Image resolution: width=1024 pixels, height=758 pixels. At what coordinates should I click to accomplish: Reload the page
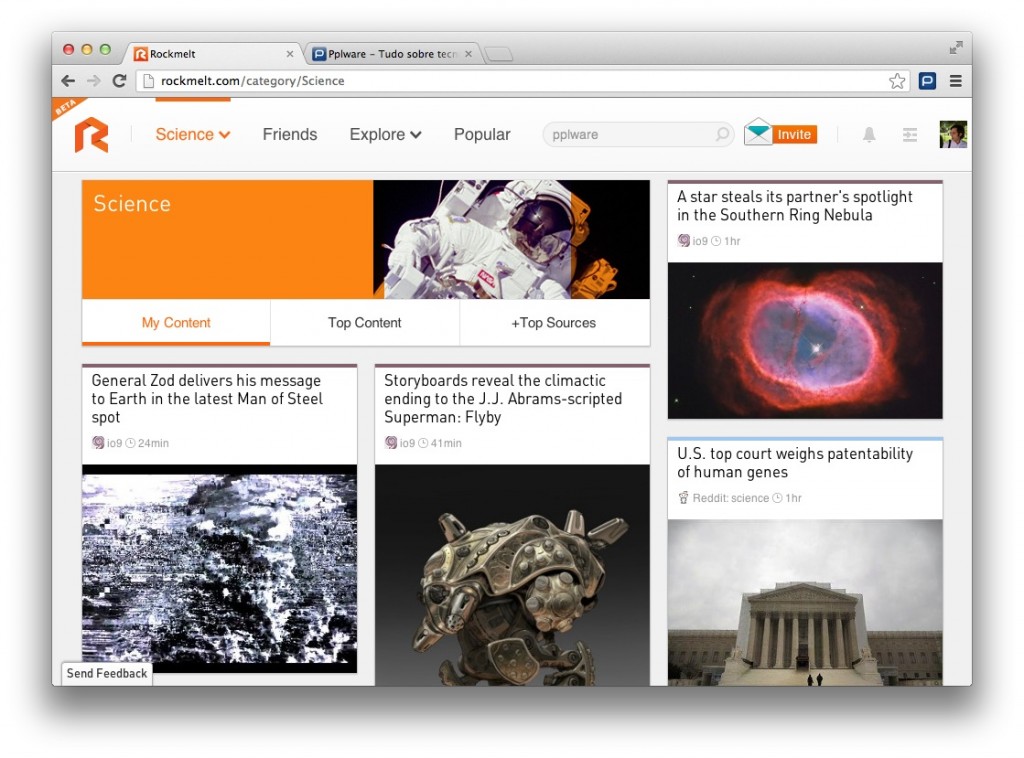120,81
